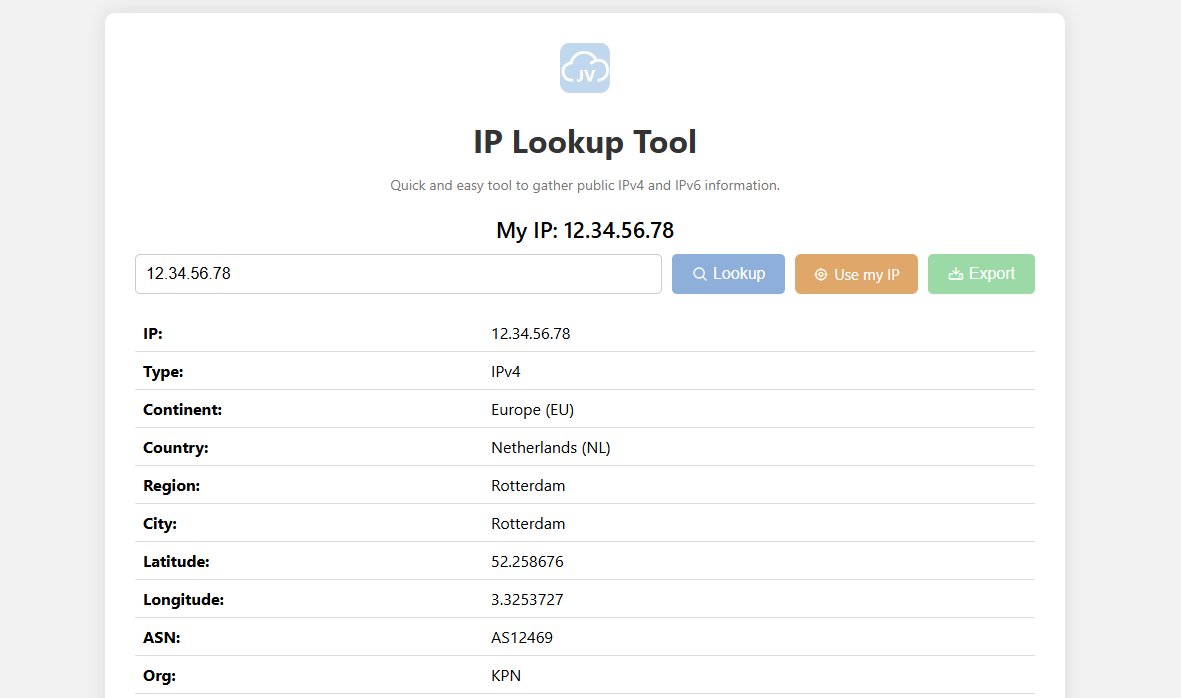Select the latitude value 52.258676
Viewport: 1181px width, 698px height.
point(527,562)
